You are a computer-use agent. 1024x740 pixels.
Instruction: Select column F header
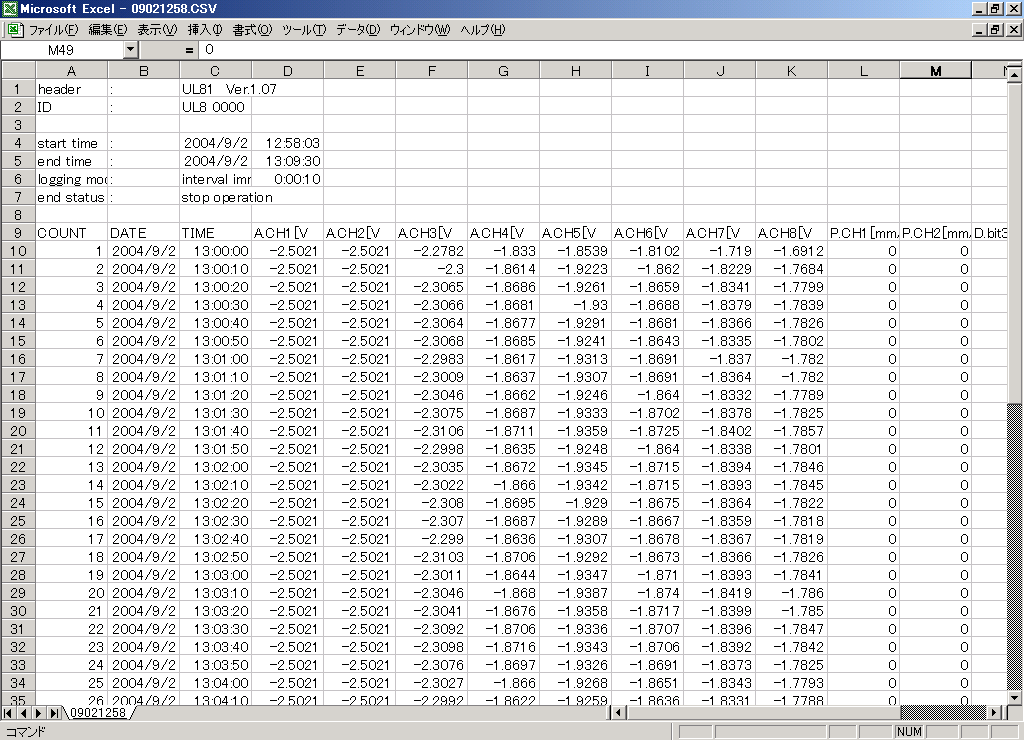coord(432,71)
